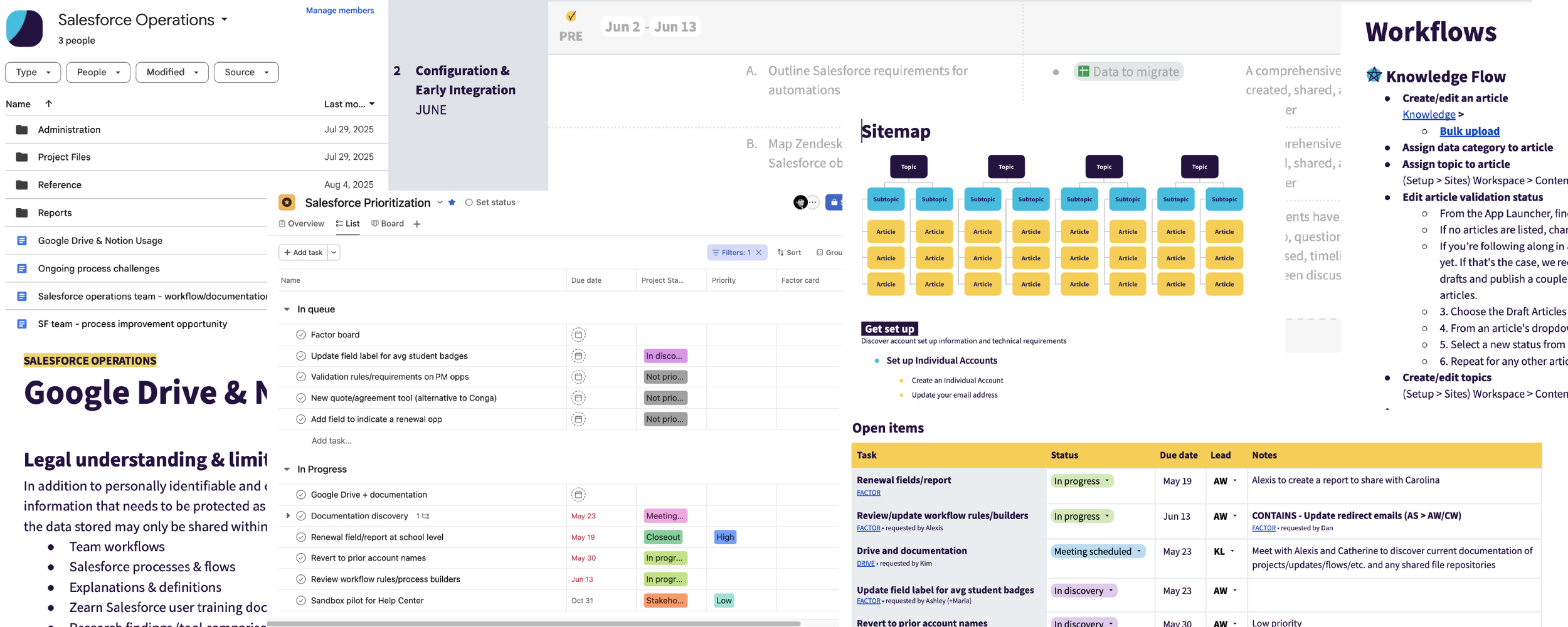Click the Add task... inline field
The image size is (1568, 627).
tap(331, 441)
